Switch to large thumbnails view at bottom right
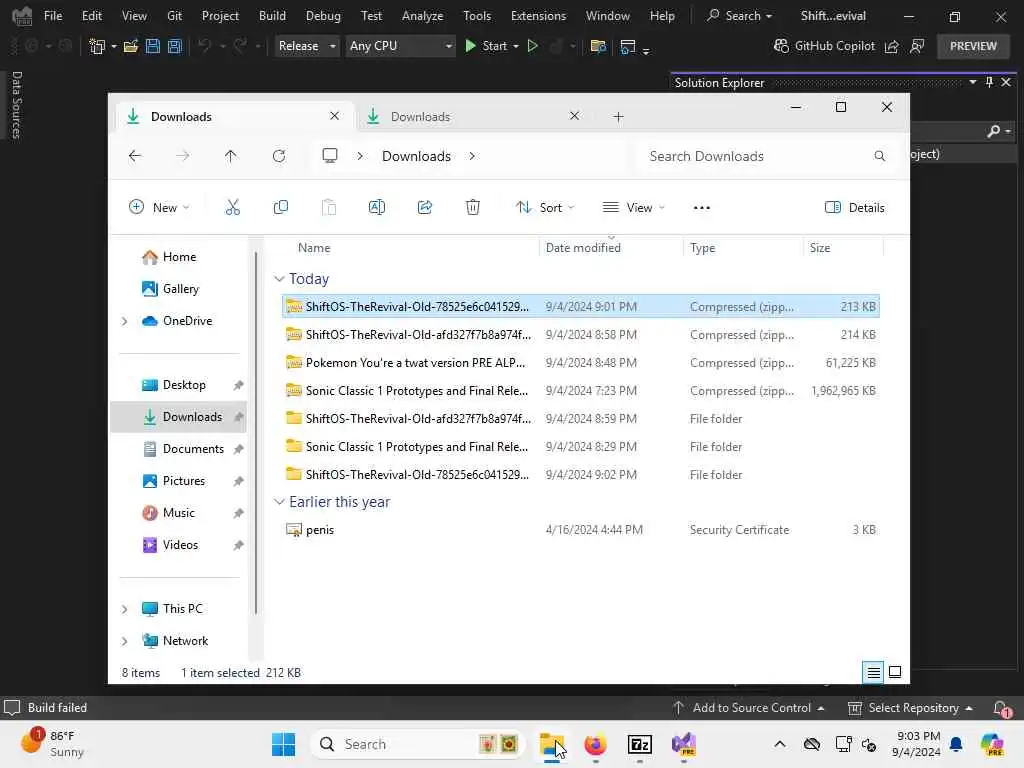 click(x=895, y=673)
